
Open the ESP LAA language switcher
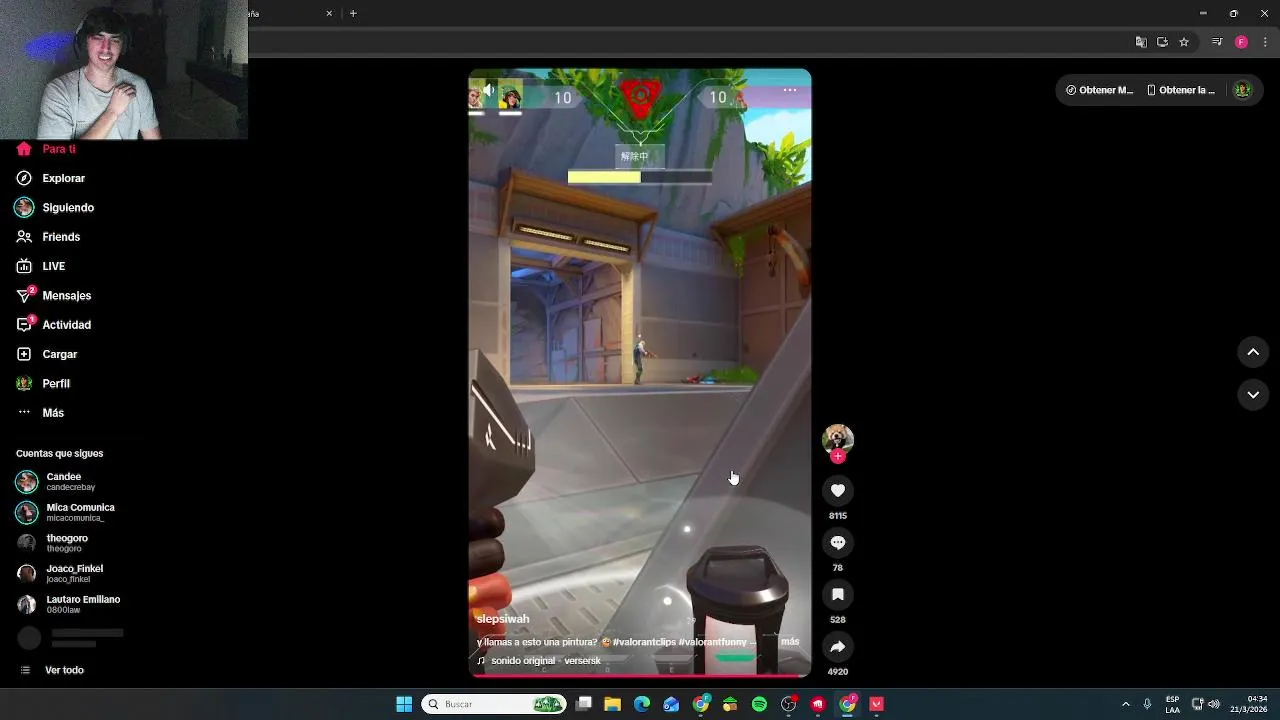pos(1172,704)
